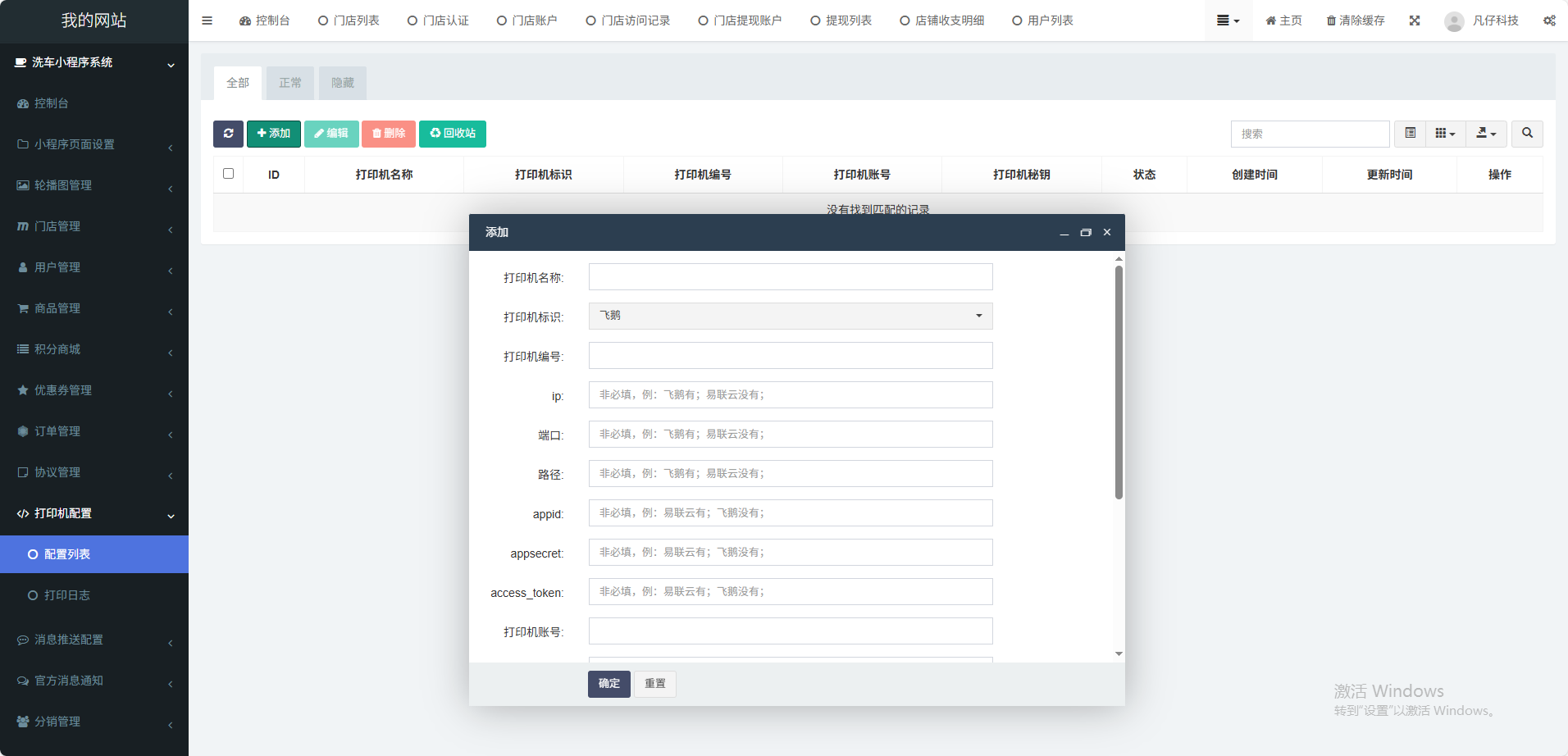Click the fullscreen expand icon in header
Viewport: 1568px width, 756px height.
click(1414, 20)
